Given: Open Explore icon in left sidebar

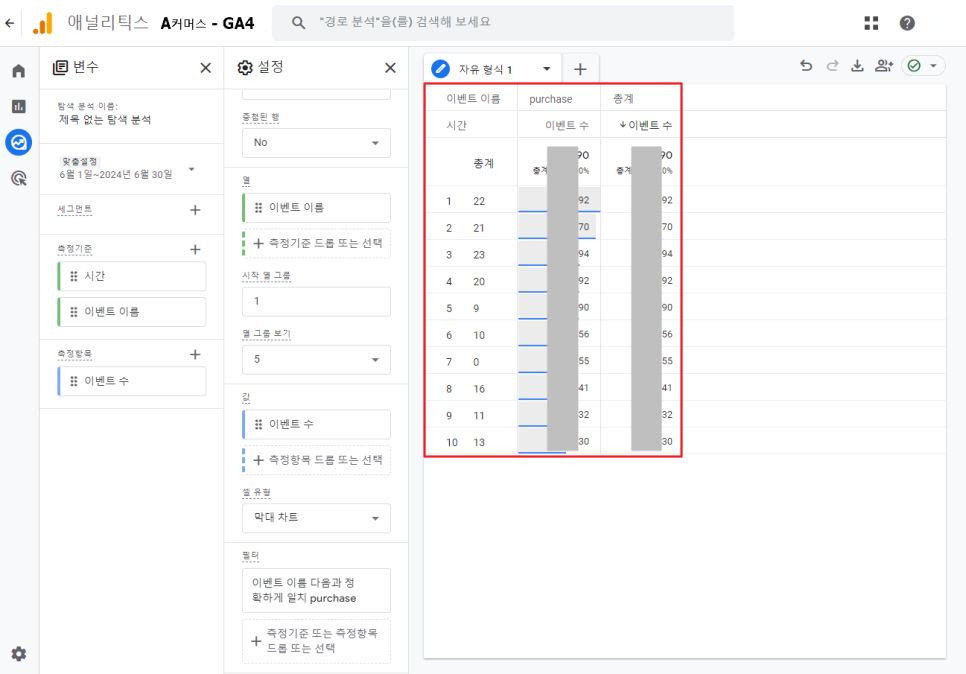Looking at the screenshot, I should pos(18,142).
